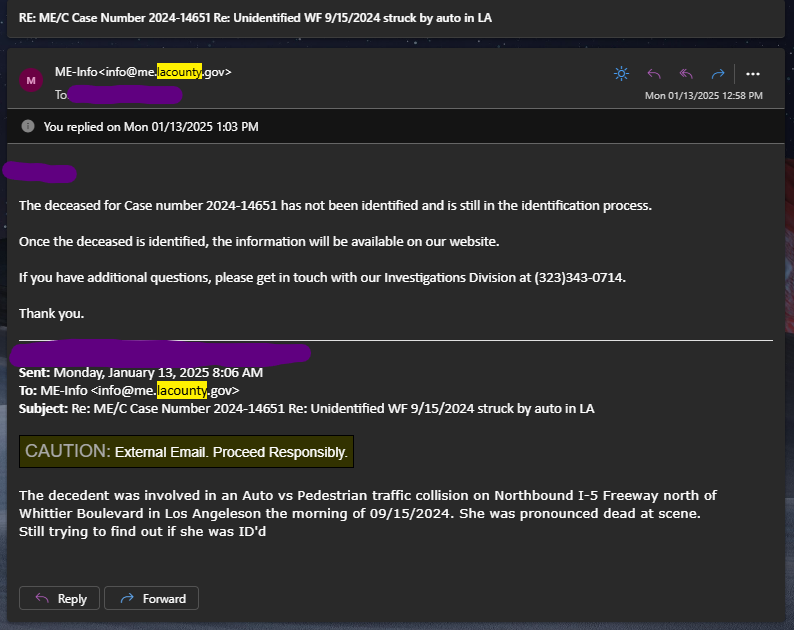Open the More actions ellipsis menu

[x=753, y=73]
